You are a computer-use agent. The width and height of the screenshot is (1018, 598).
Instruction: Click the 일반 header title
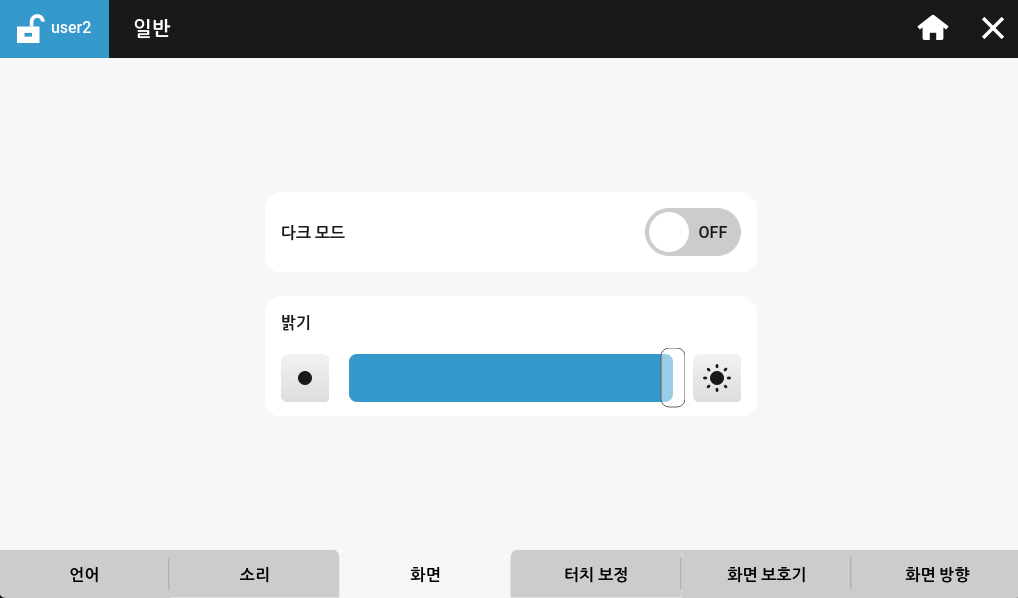(x=152, y=28)
